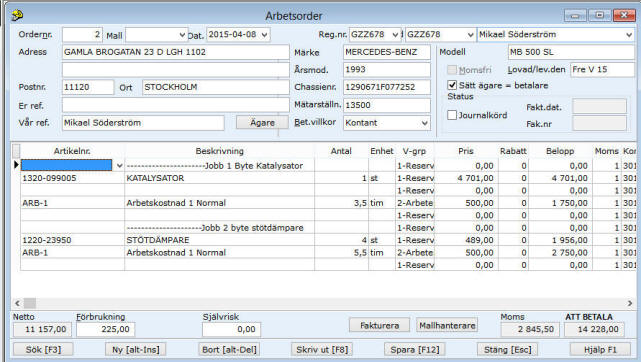The height and width of the screenshot is (362, 641).
Task: Open Mallhanterare
Action: pyautogui.click(x=447, y=325)
